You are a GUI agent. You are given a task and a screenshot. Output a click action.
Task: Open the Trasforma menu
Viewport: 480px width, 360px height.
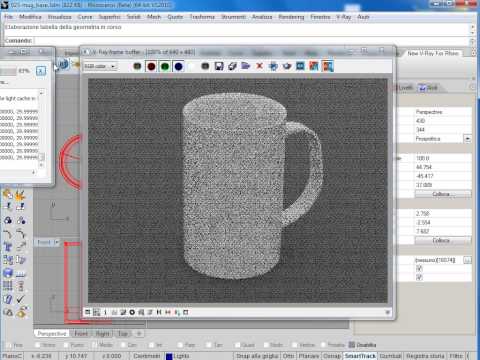tap(202, 17)
